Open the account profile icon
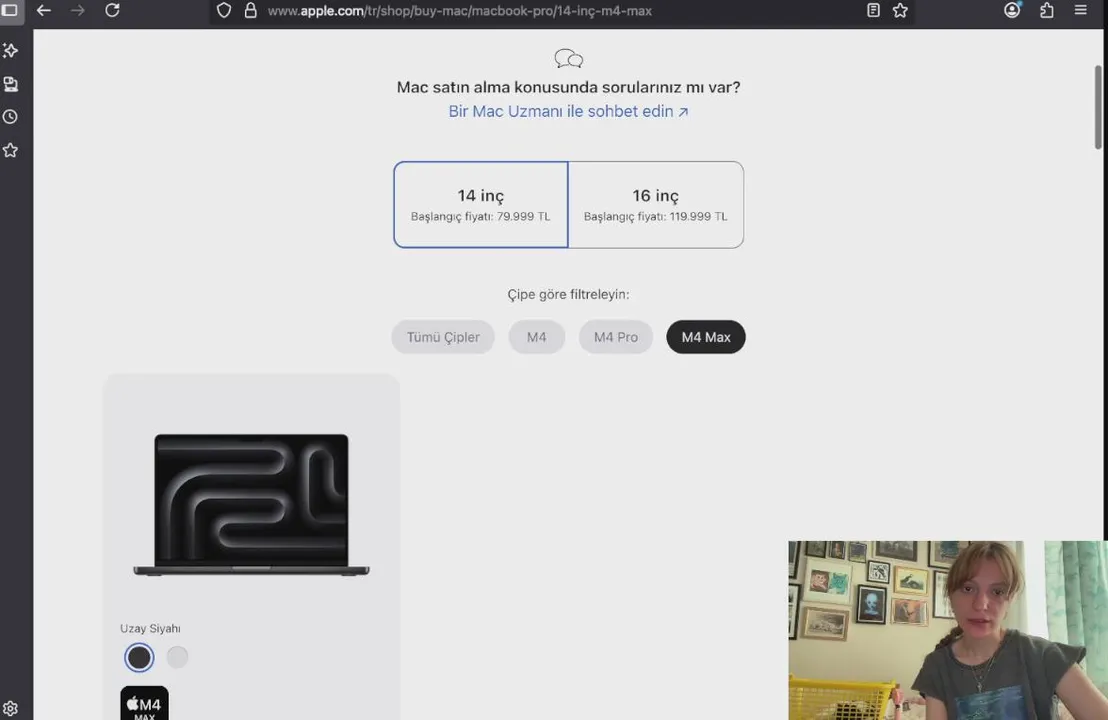 pos(1013,10)
